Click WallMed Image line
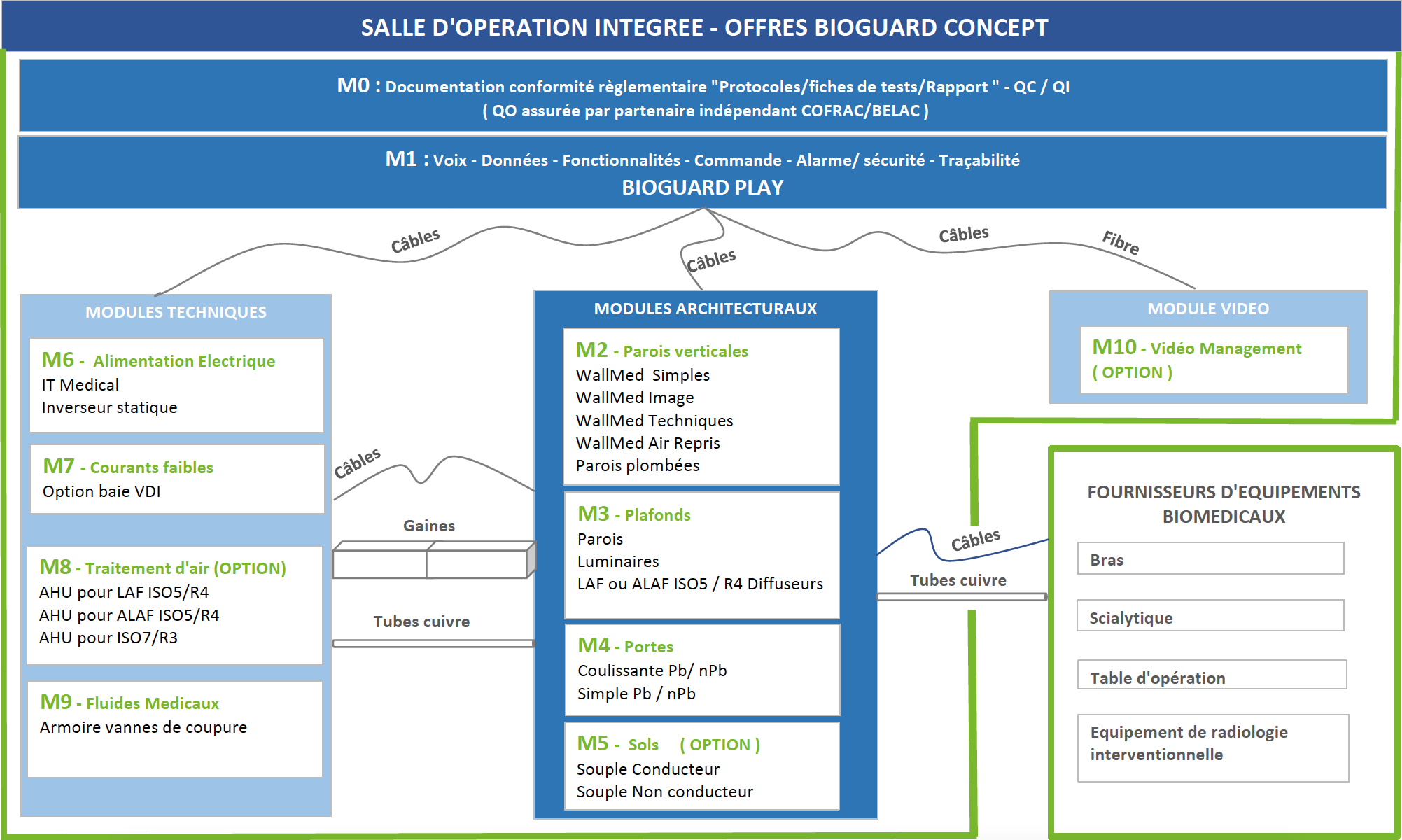1402x840 pixels. pos(635,398)
